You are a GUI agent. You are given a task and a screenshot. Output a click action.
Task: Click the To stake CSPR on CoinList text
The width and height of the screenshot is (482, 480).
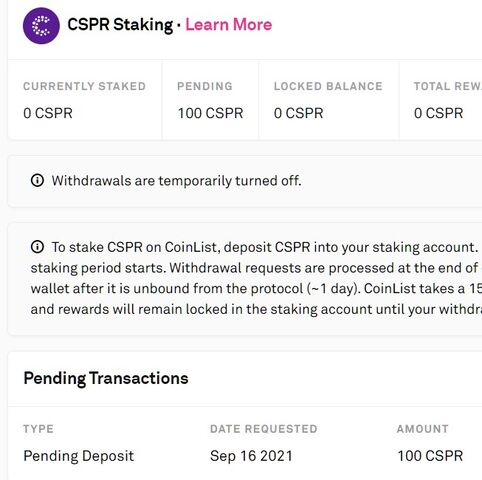tap(135, 247)
